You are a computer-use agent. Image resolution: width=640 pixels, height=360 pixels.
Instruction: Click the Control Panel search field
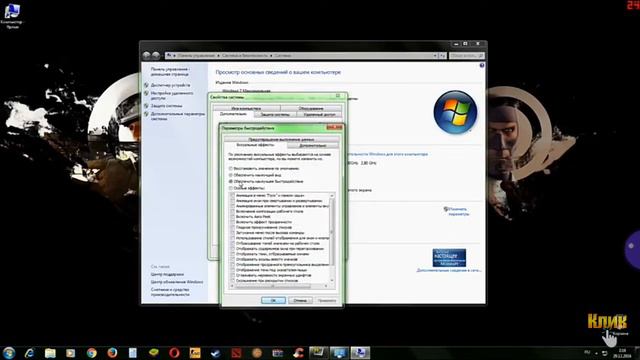(467, 56)
